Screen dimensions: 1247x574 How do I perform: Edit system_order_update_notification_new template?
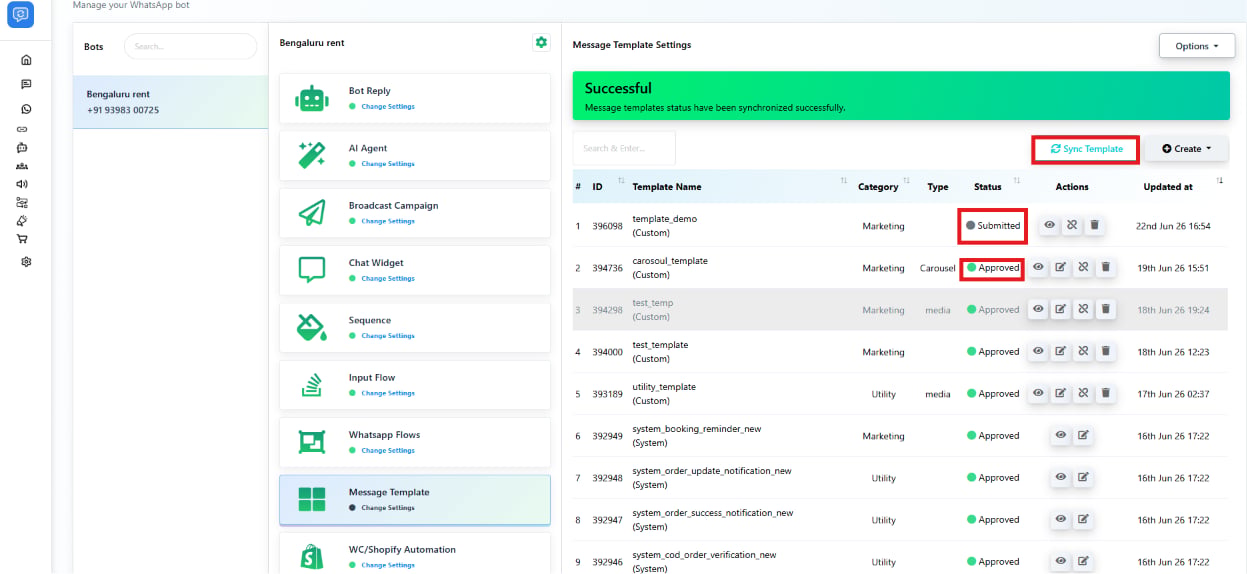[x=1083, y=478]
